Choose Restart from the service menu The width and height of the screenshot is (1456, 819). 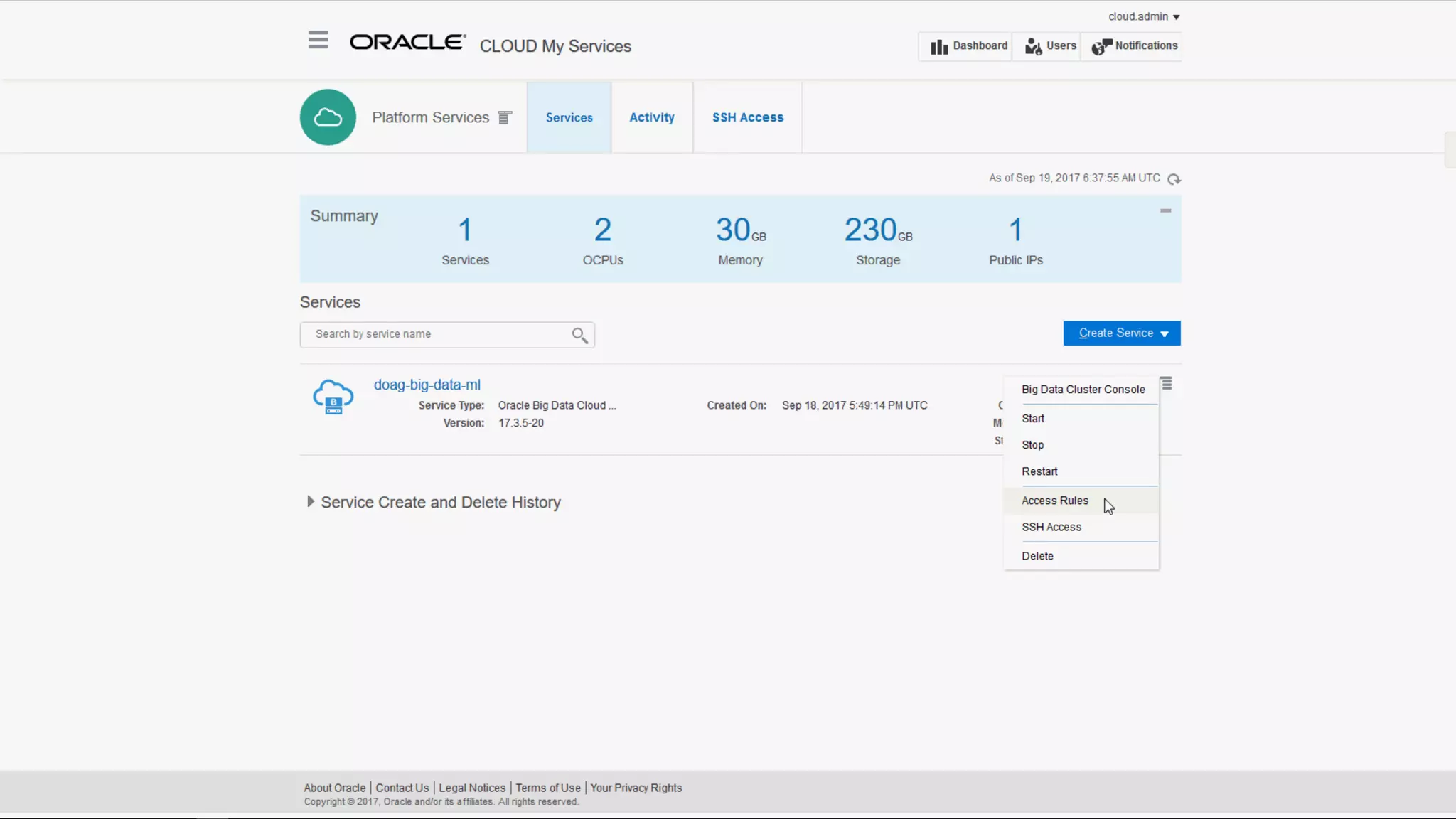tap(1039, 471)
